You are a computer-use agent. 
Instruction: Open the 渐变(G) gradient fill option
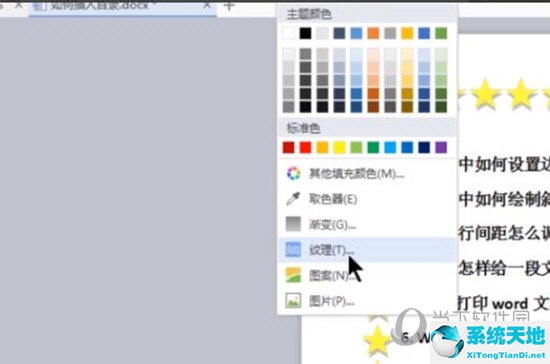coord(367,224)
